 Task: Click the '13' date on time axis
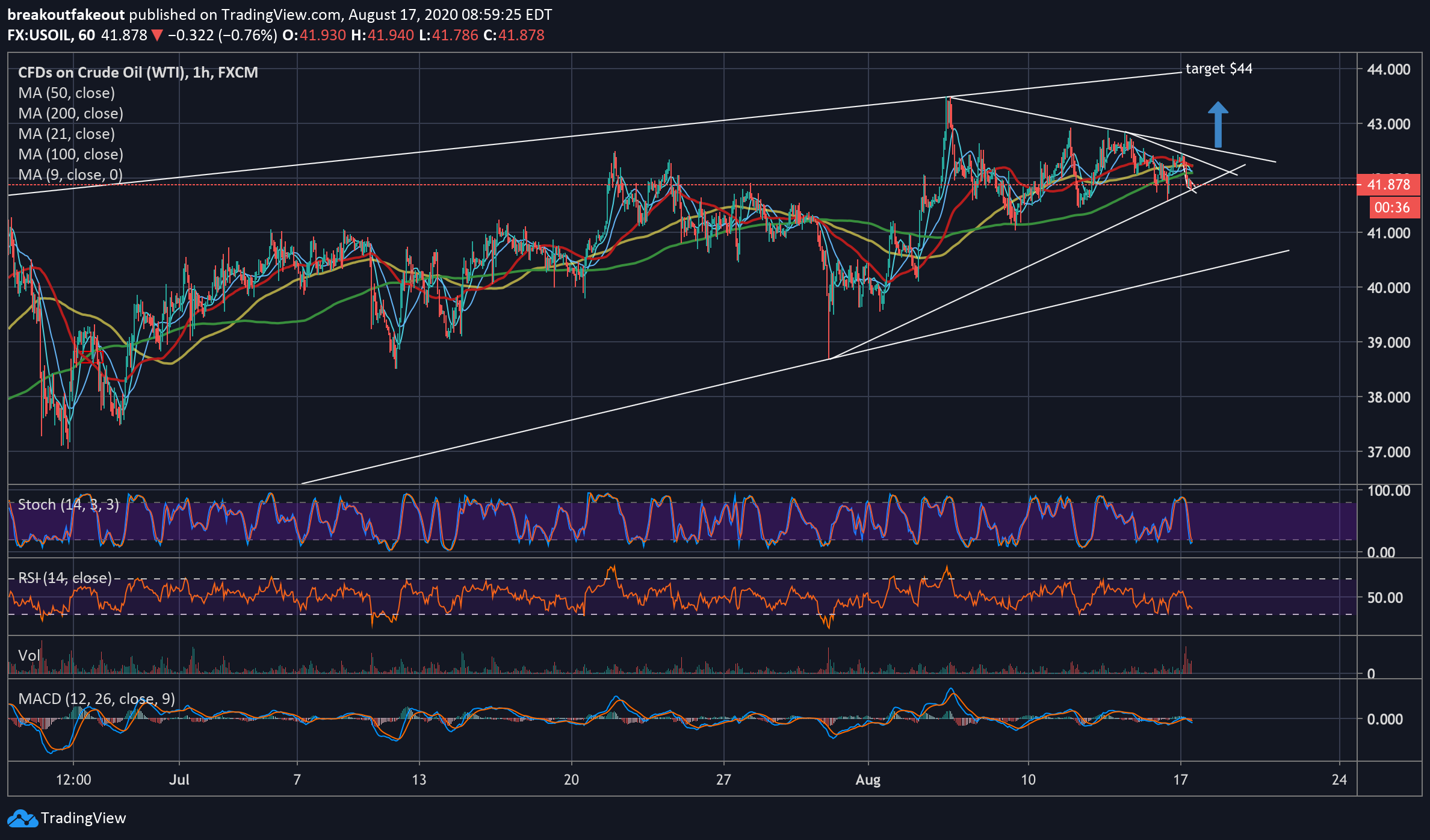(x=419, y=780)
